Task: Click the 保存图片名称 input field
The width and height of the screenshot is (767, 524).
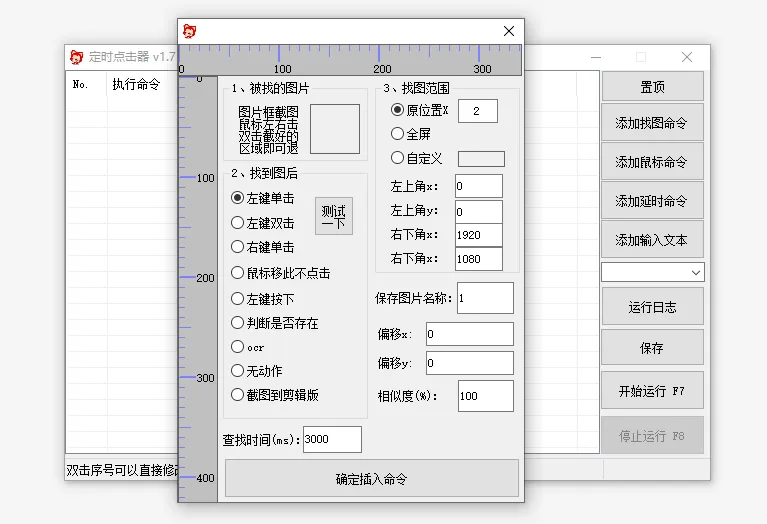Action: click(x=486, y=298)
